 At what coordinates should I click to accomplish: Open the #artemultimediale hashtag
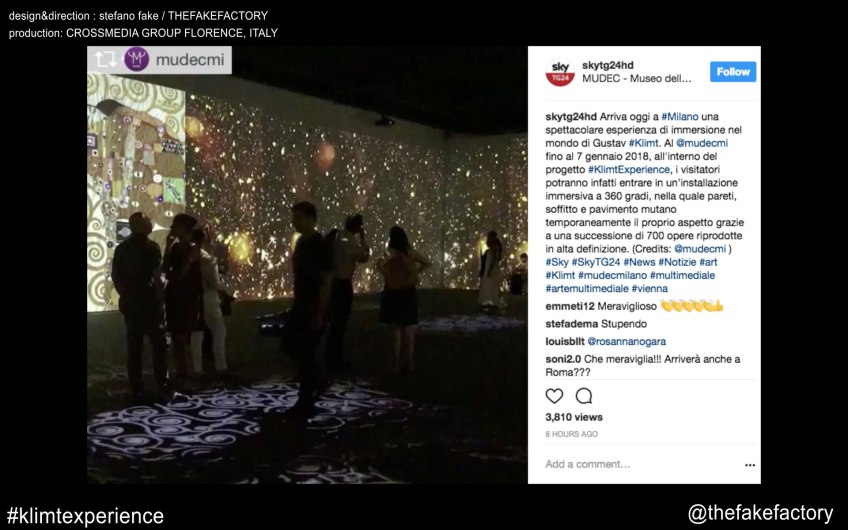pos(587,289)
